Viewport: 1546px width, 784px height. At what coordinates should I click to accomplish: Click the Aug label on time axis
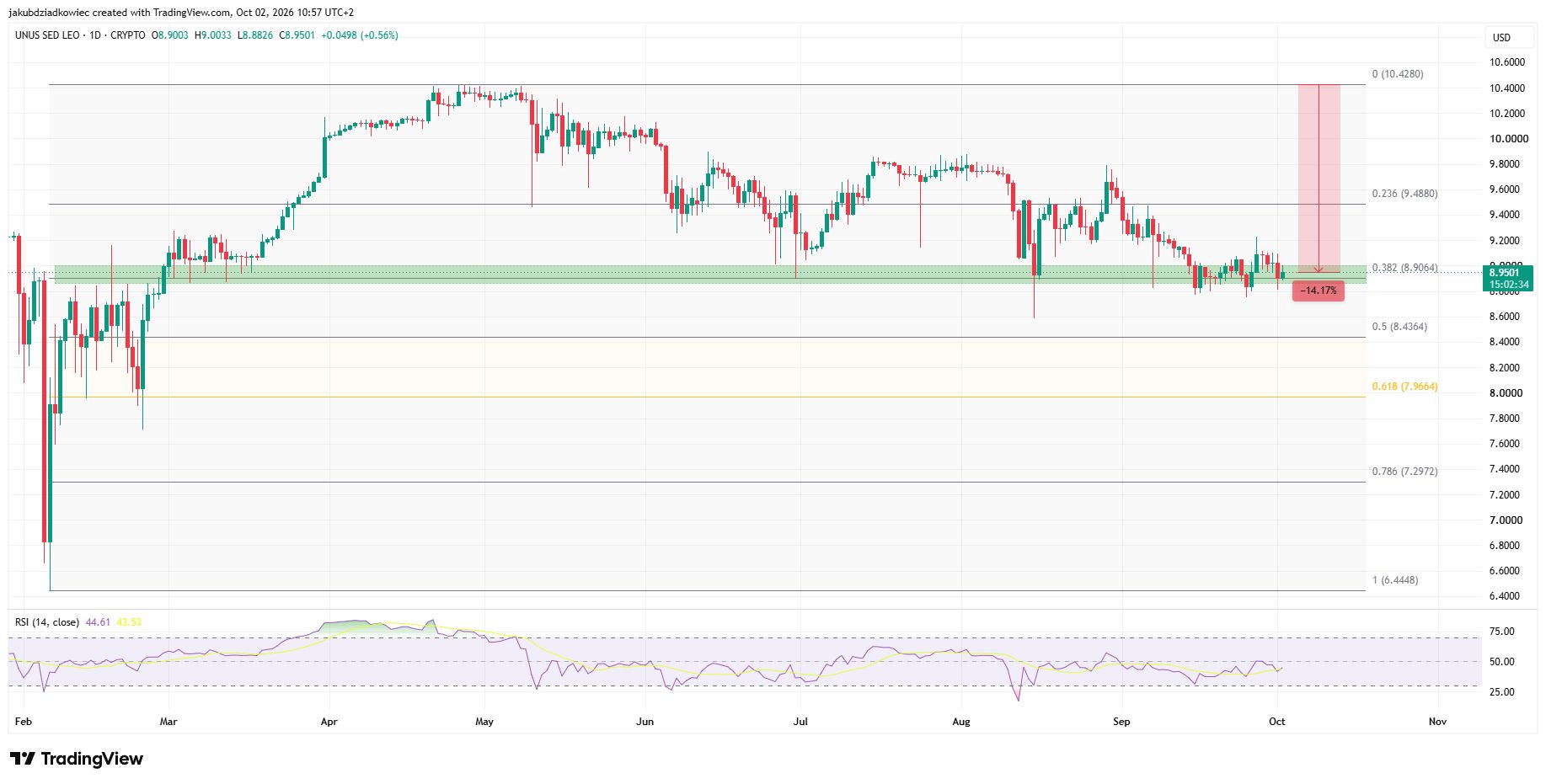coord(961,722)
